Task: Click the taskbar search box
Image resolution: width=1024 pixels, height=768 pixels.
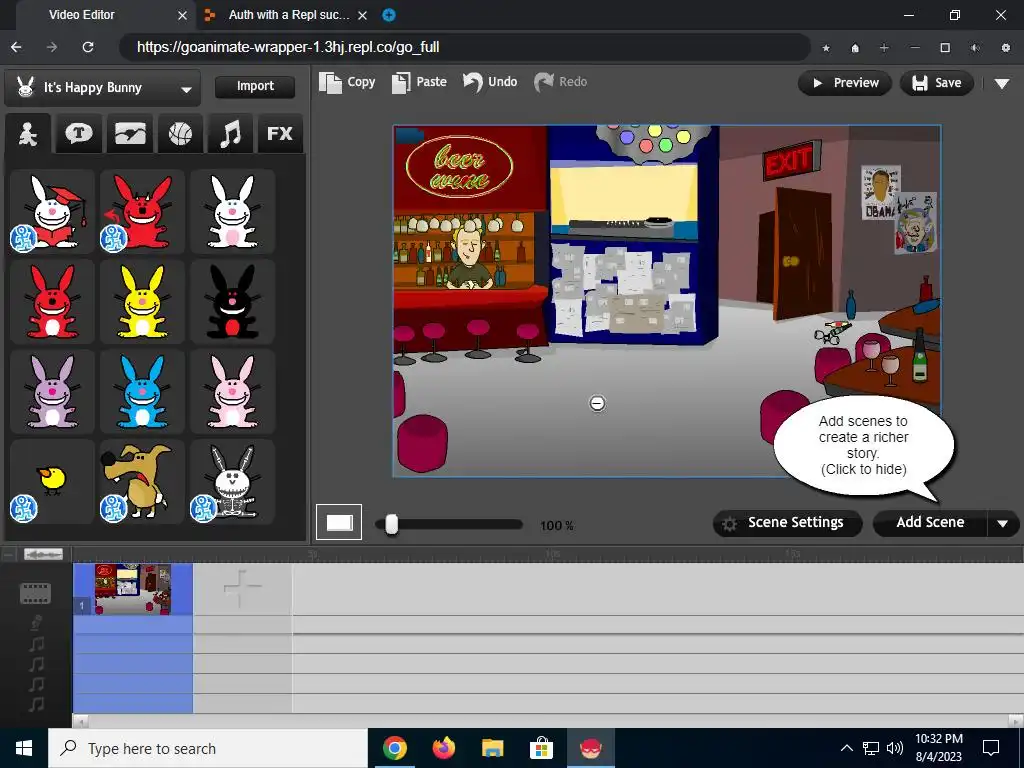Action: point(208,748)
